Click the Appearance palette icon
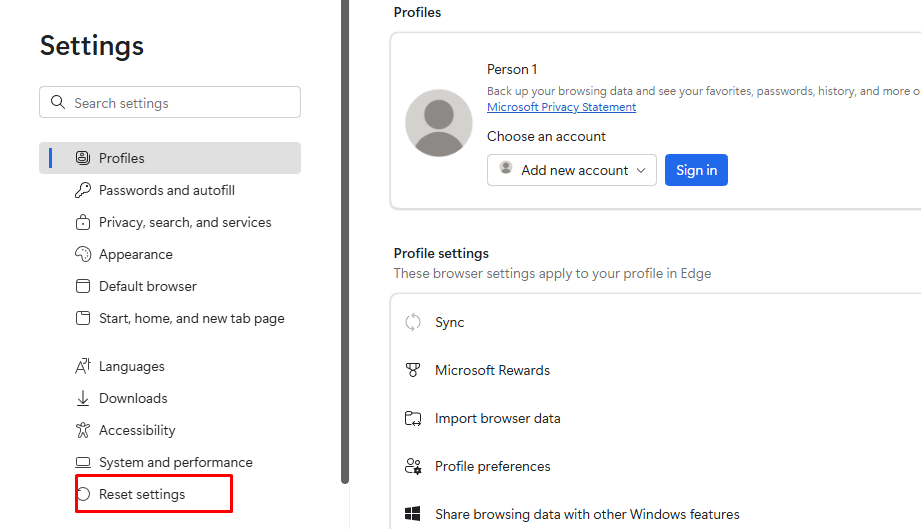 [83, 254]
